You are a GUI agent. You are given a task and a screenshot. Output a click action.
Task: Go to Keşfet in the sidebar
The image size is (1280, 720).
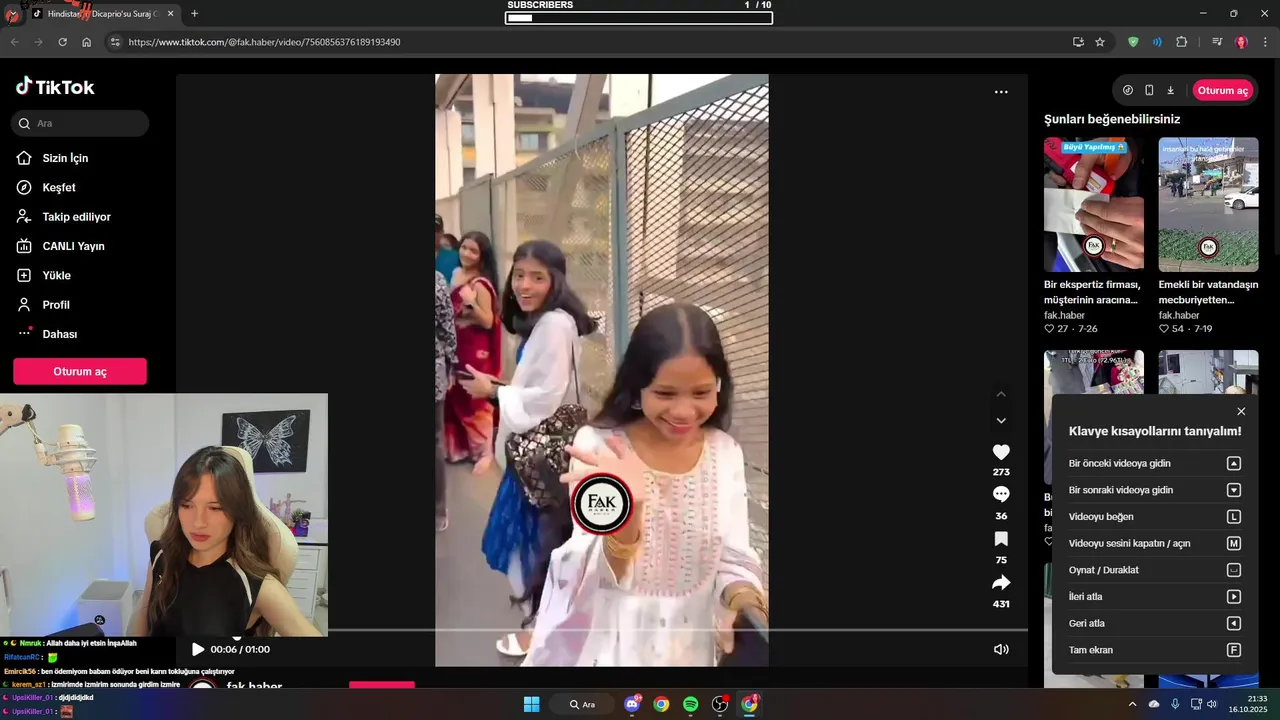59,187
